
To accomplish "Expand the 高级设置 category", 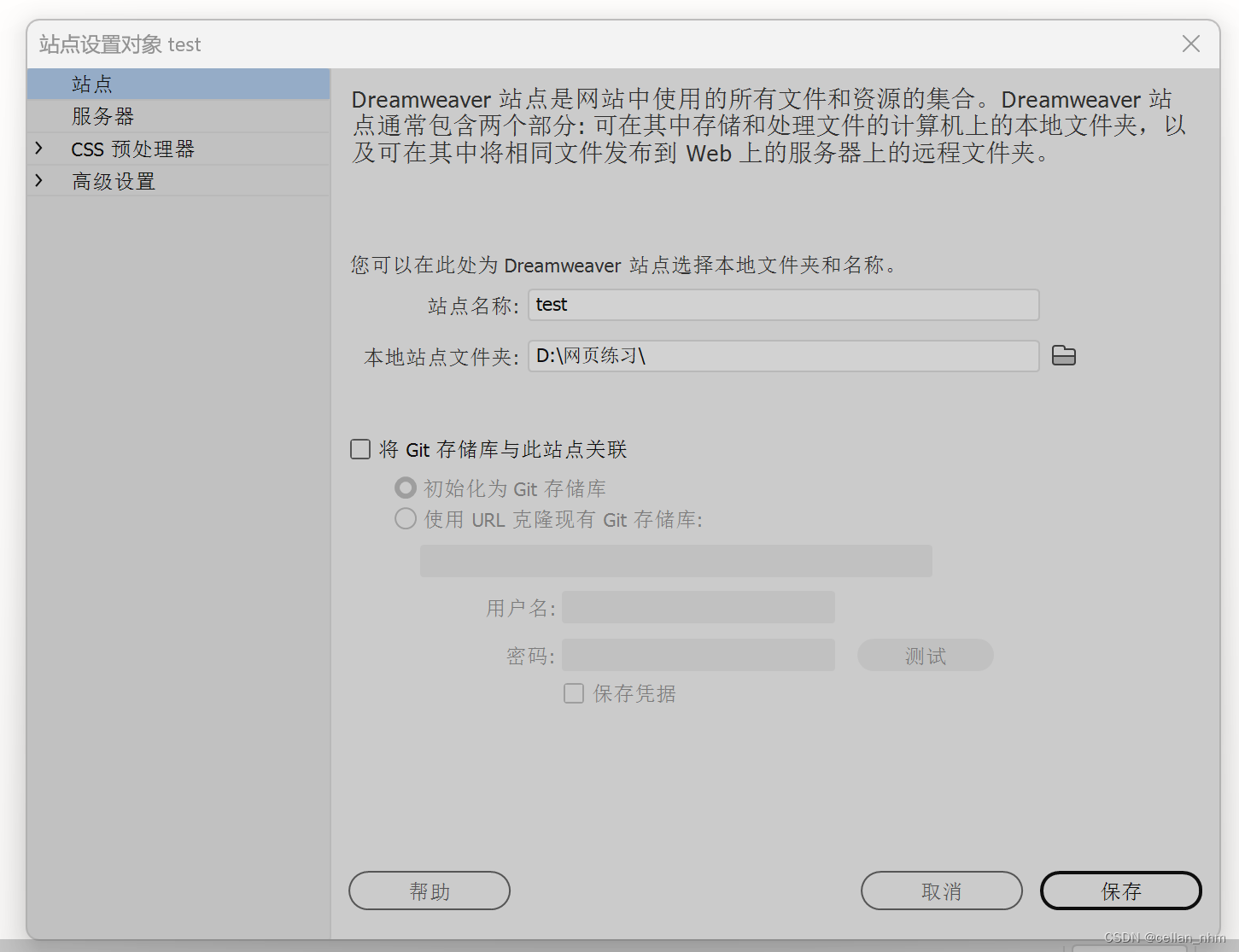I will tap(39, 180).
